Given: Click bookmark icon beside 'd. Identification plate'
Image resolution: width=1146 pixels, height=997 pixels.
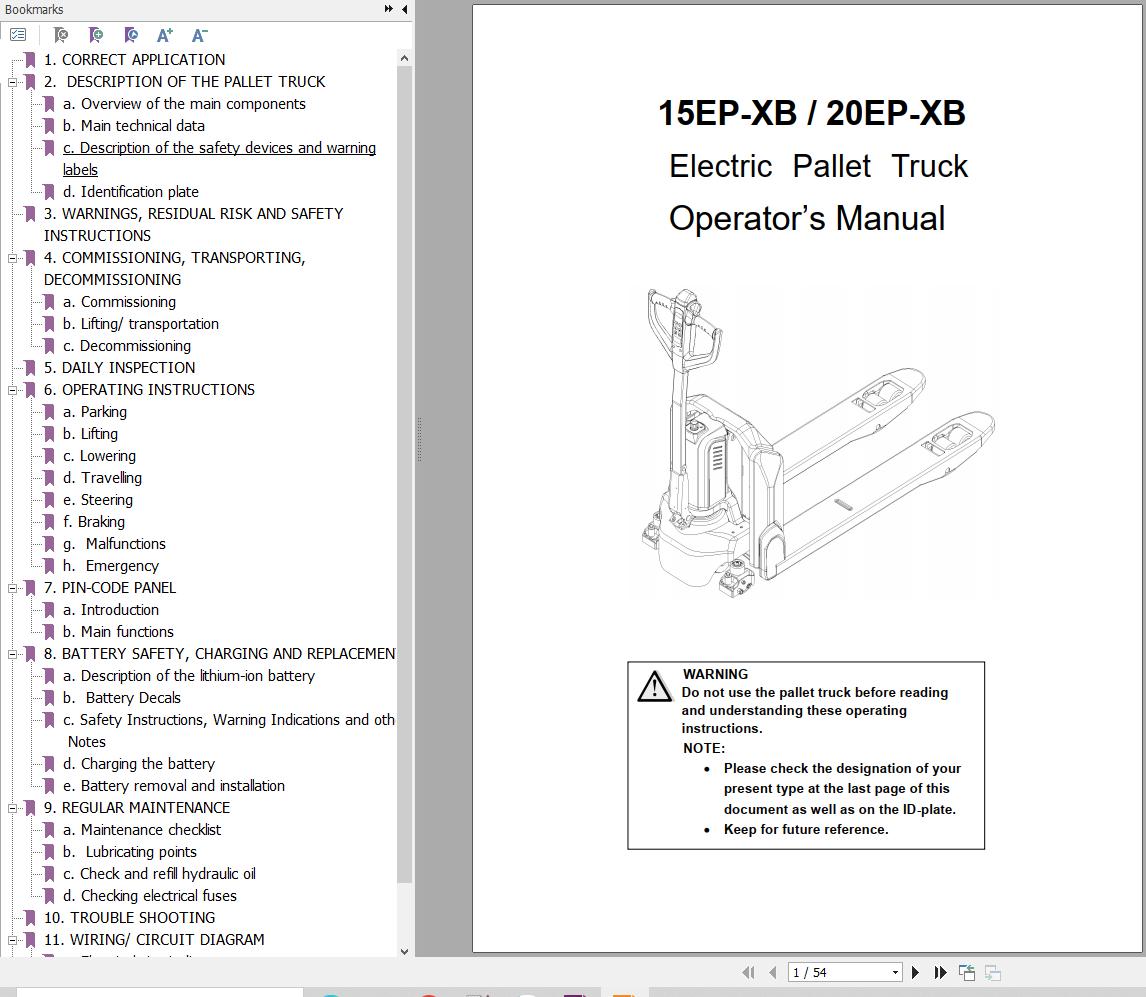Looking at the screenshot, I should click(49, 192).
